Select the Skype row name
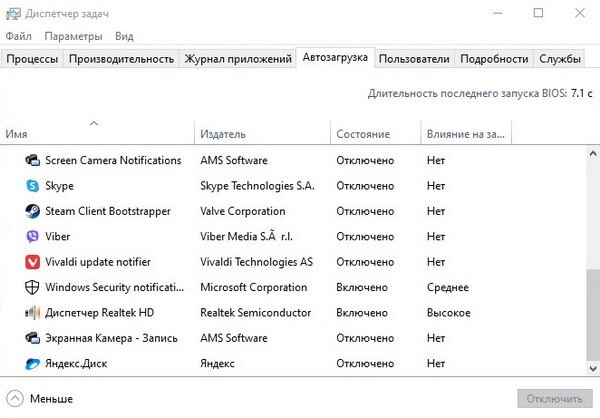This screenshot has width=600, height=418. point(59,186)
